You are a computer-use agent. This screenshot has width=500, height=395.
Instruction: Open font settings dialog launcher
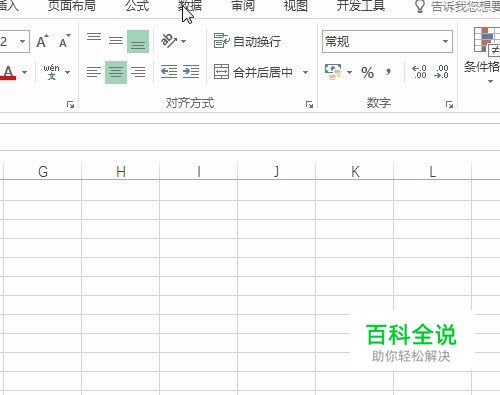click(x=70, y=105)
